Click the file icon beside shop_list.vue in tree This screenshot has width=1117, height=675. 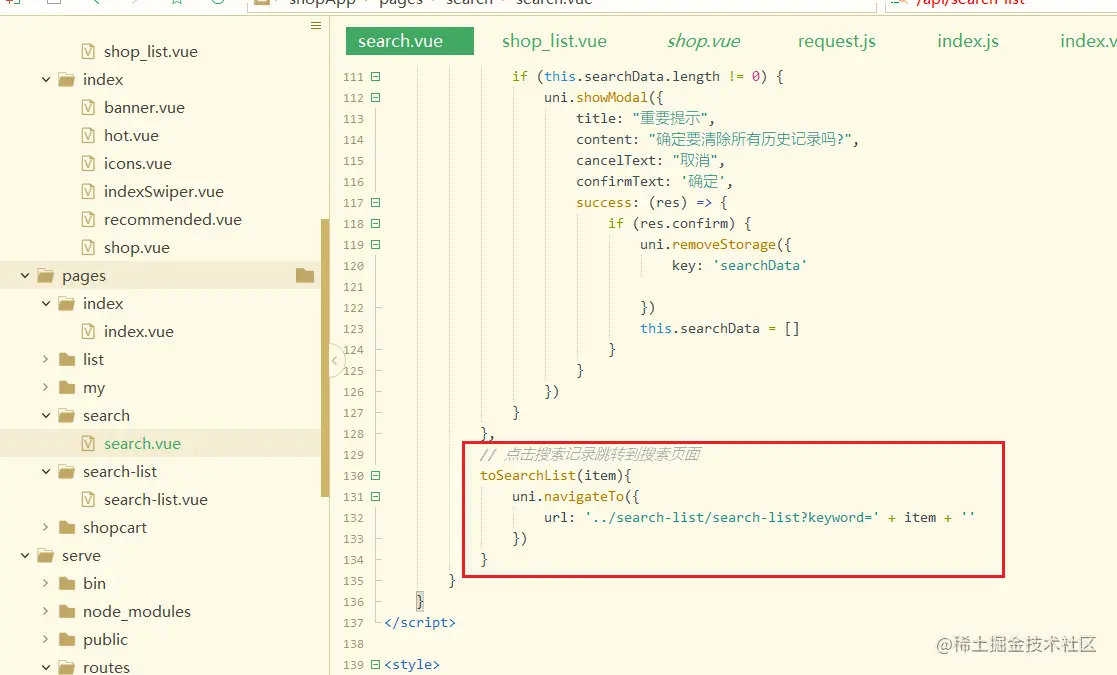88,51
